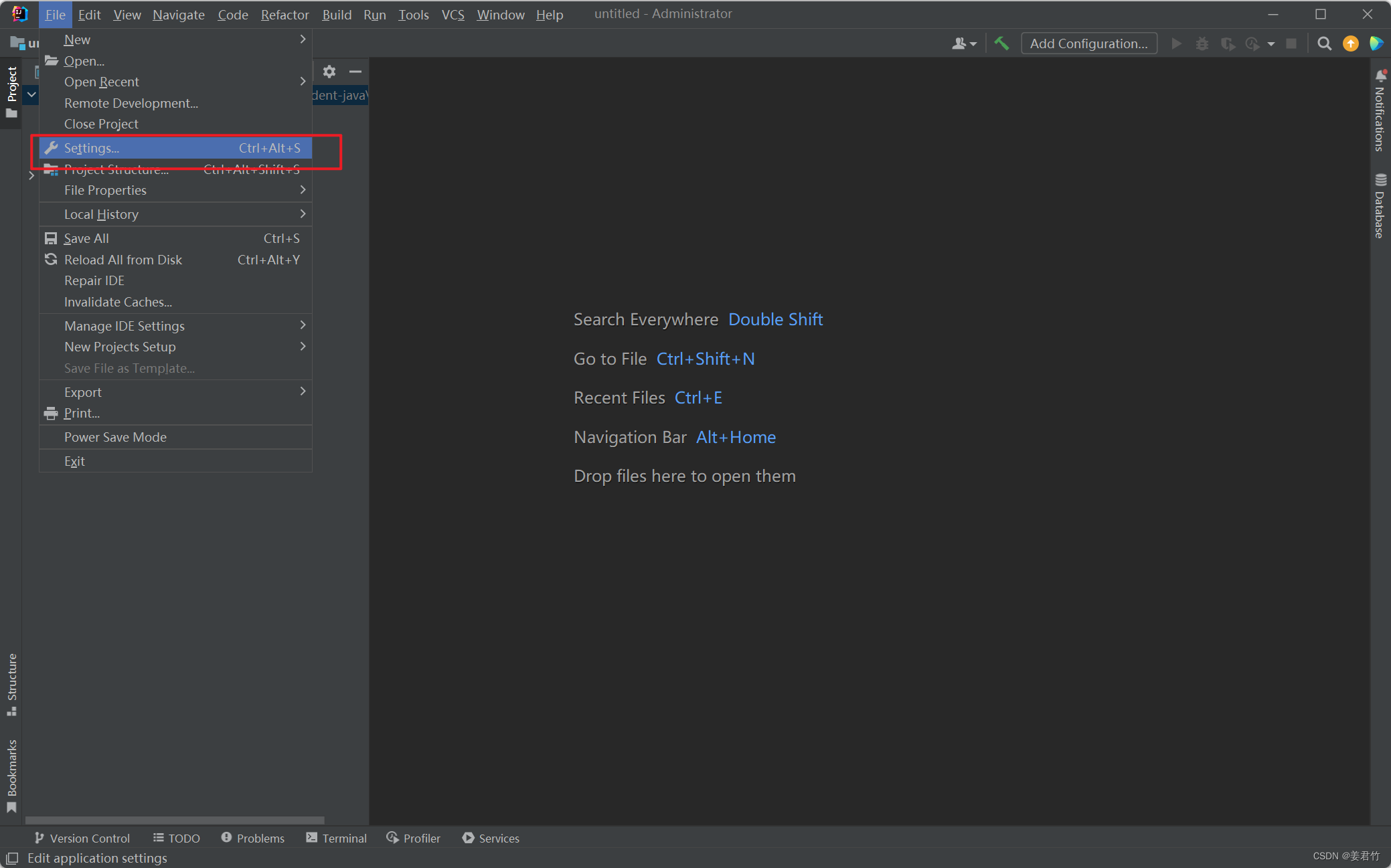Click the orange IDE update arrow icon
Screen dimensions: 1391x868
coord(1351,44)
